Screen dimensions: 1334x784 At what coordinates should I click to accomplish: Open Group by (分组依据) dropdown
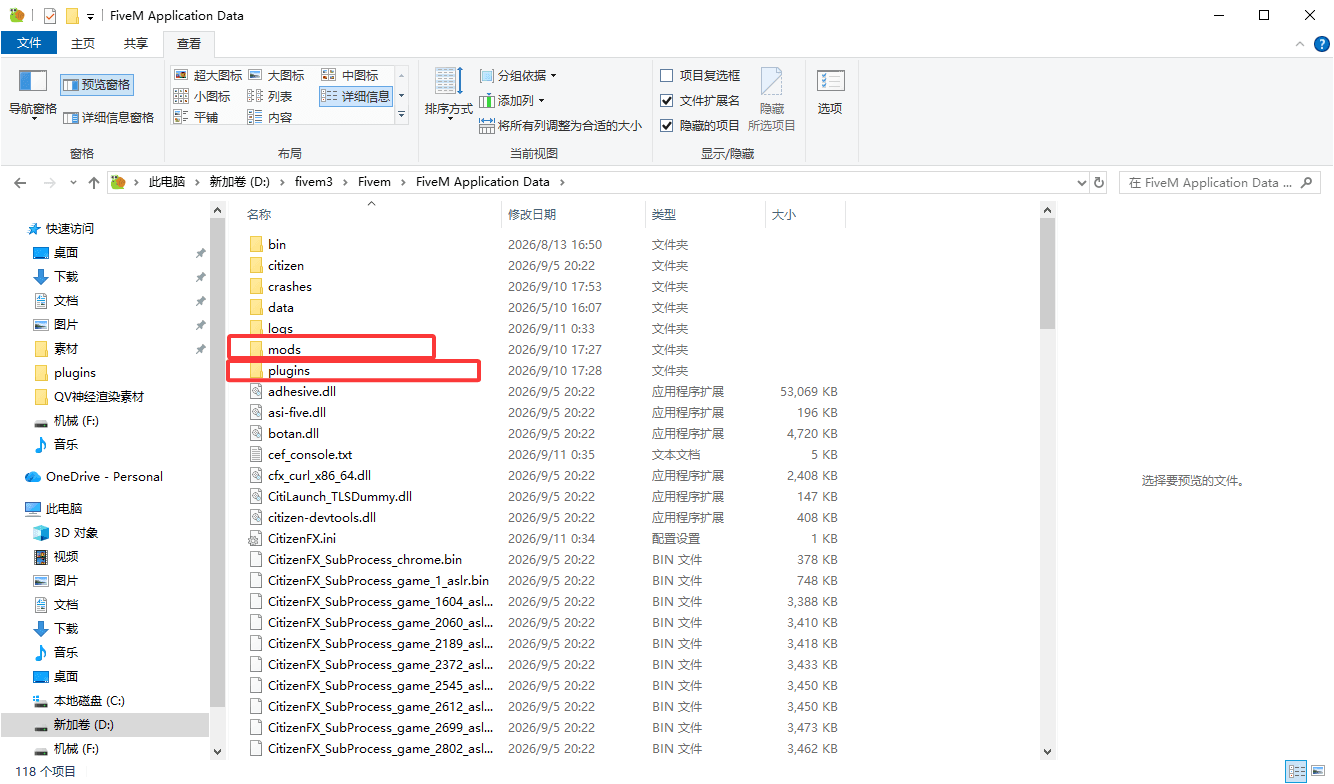pyautogui.click(x=518, y=75)
